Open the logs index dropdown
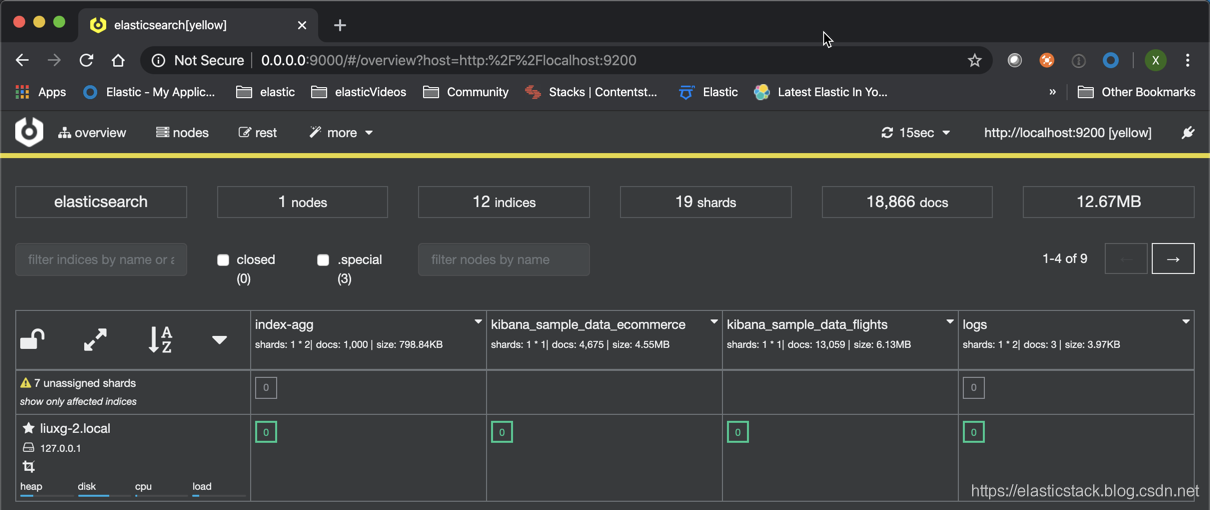The height and width of the screenshot is (510, 1210). 1186,322
